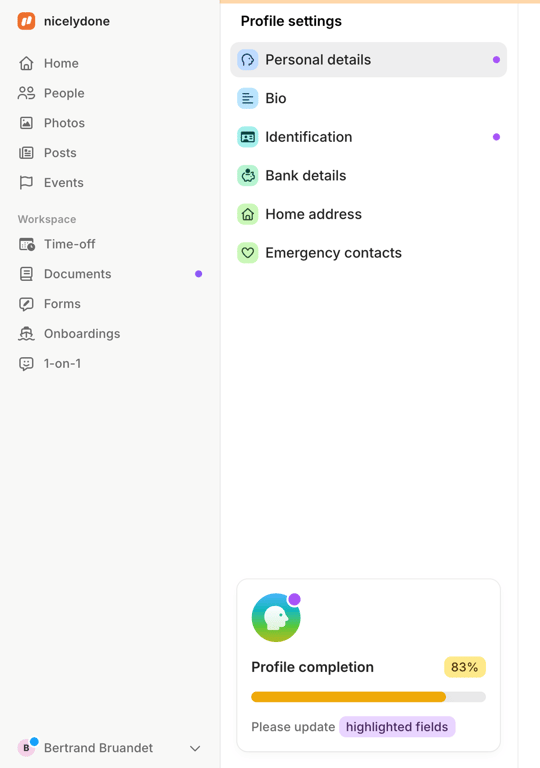Select the Personal details settings tab

point(368,60)
